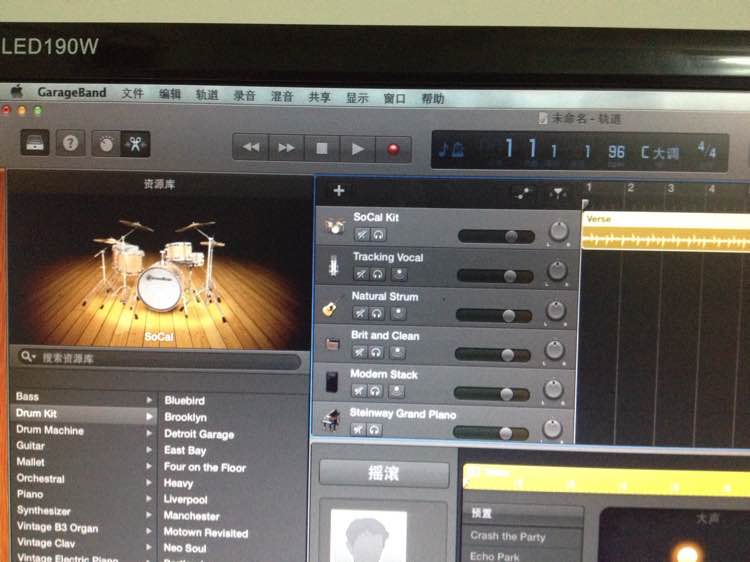Open the 混音 menu
This screenshot has width=750, height=562.
tap(282, 97)
